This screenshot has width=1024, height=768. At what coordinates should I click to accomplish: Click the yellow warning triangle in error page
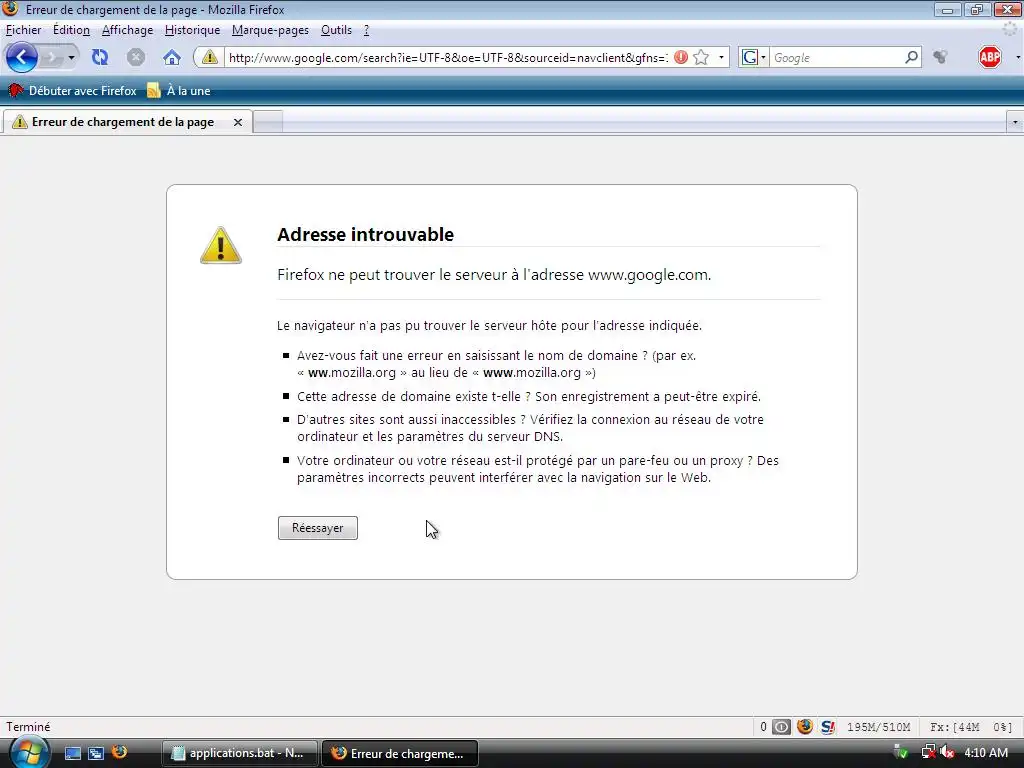point(221,245)
